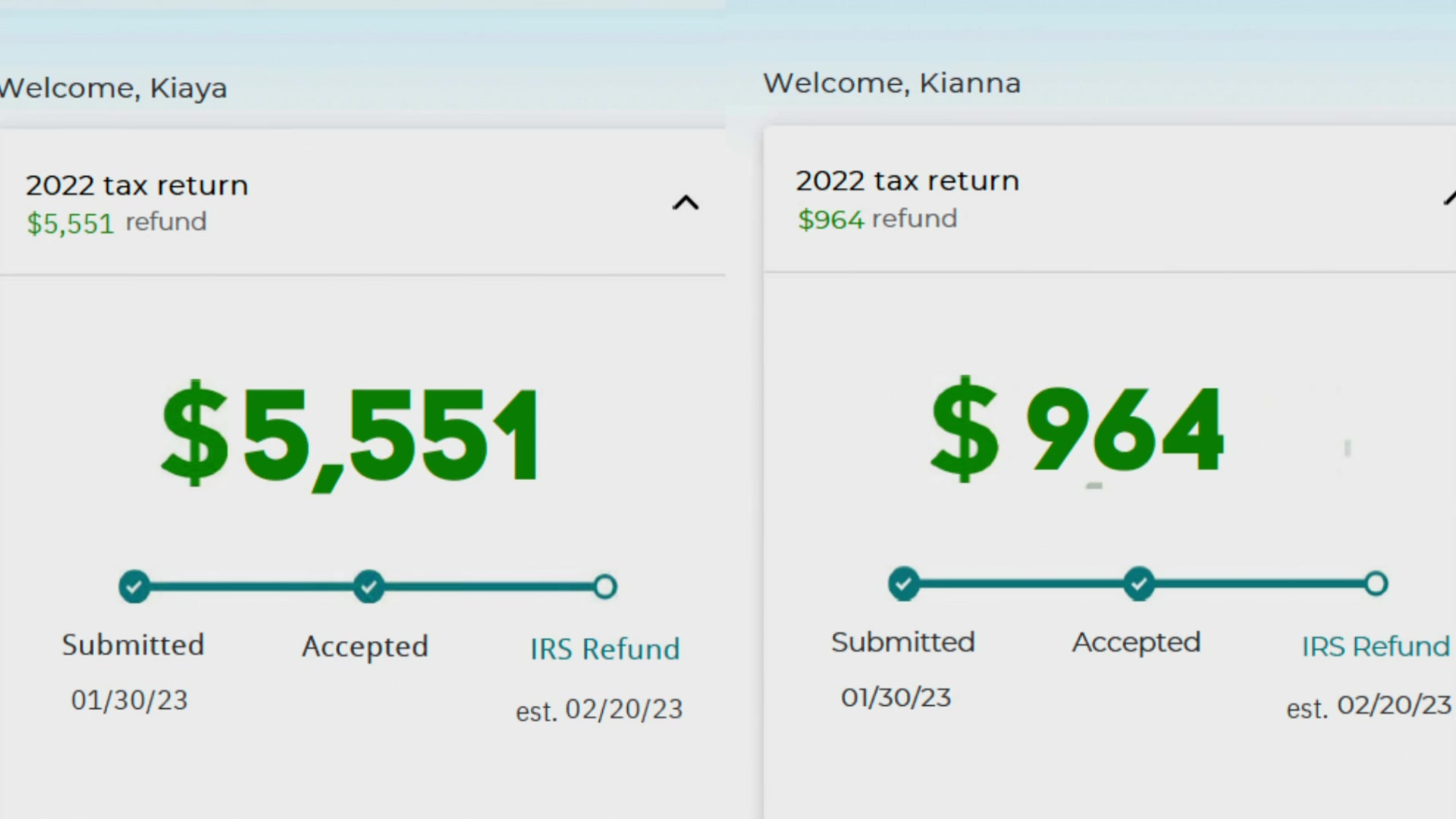Open the IRS Refund link in Kiaya's panel
The height and width of the screenshot is (819, 1456).
pyautogui.click(x=604, y=649)
